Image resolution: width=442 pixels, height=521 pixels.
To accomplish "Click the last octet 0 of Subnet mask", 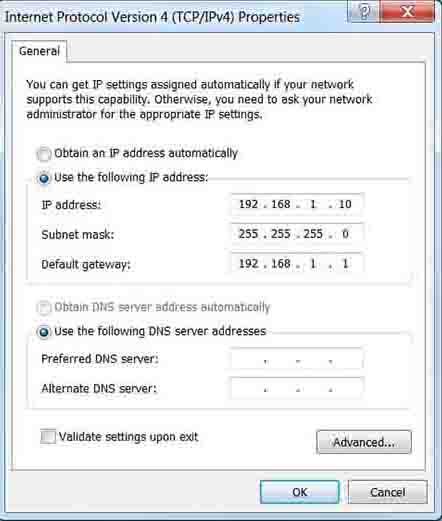I will [x=345, y=234].
